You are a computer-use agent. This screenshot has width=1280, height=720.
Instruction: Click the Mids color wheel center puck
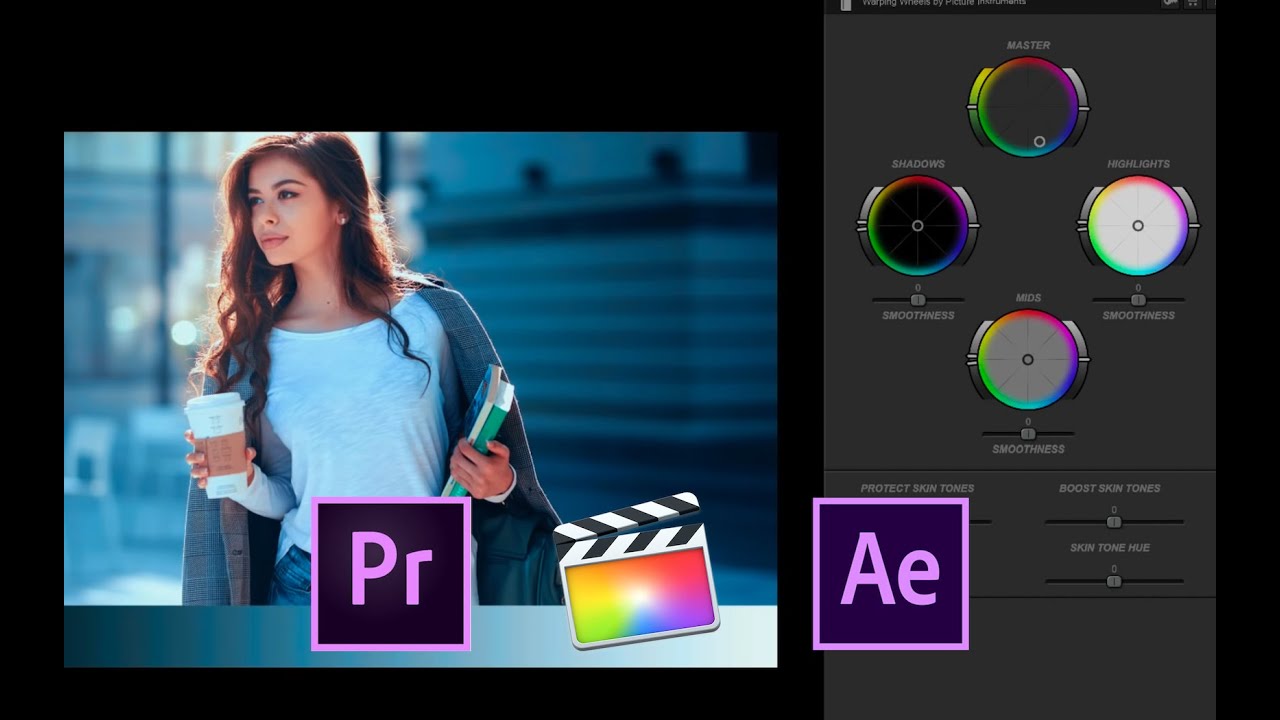[1028, 360]
